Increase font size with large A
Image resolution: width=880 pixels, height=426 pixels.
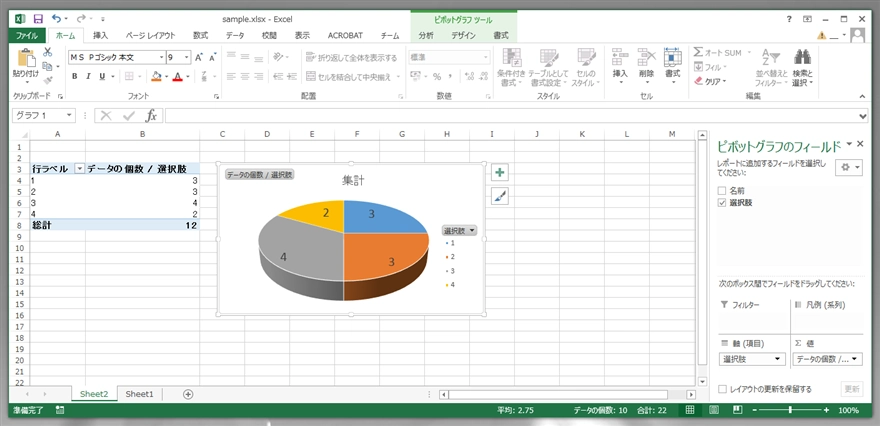click(199, 57)
